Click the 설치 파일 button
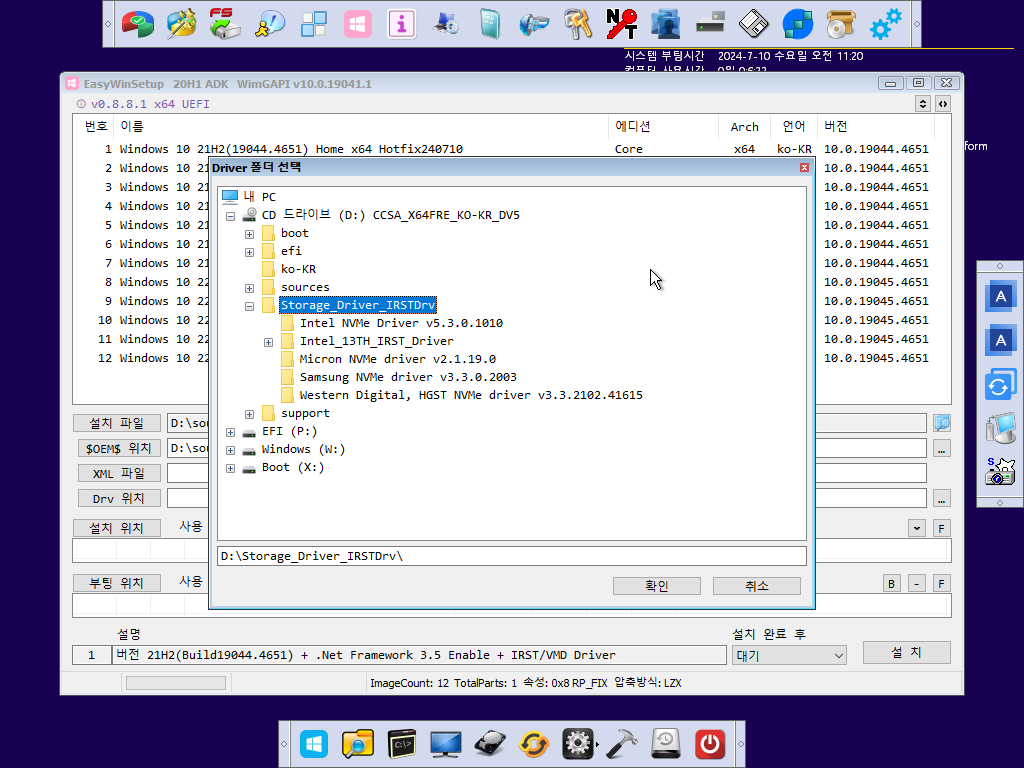The image size is (1024, 768). tap(117, 423)
